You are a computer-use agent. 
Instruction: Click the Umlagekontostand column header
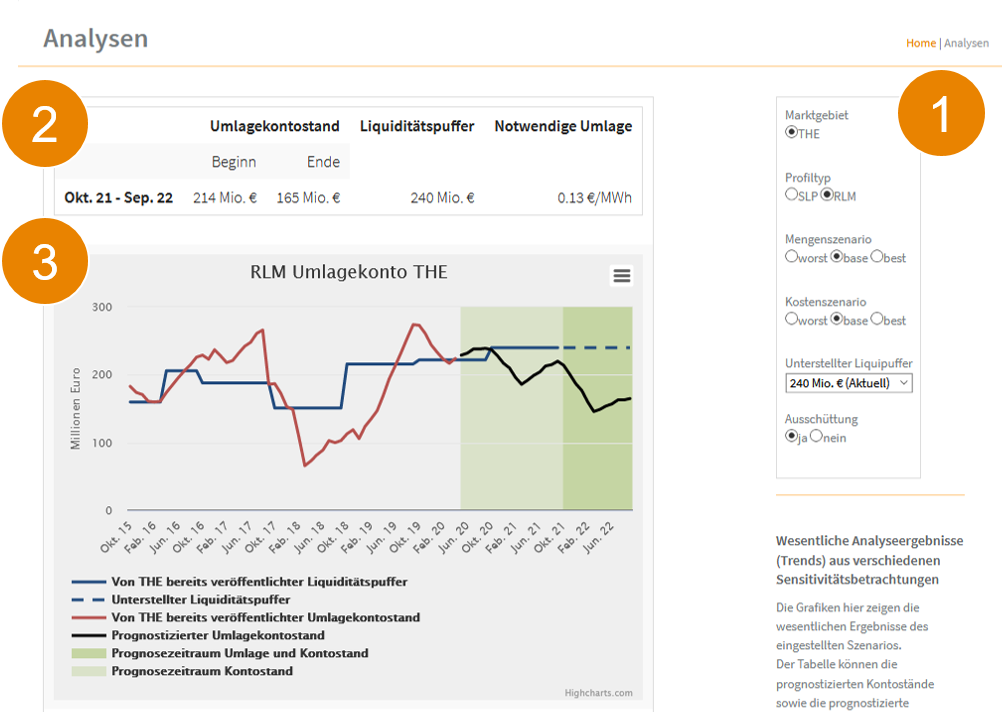tap(275, 126)
